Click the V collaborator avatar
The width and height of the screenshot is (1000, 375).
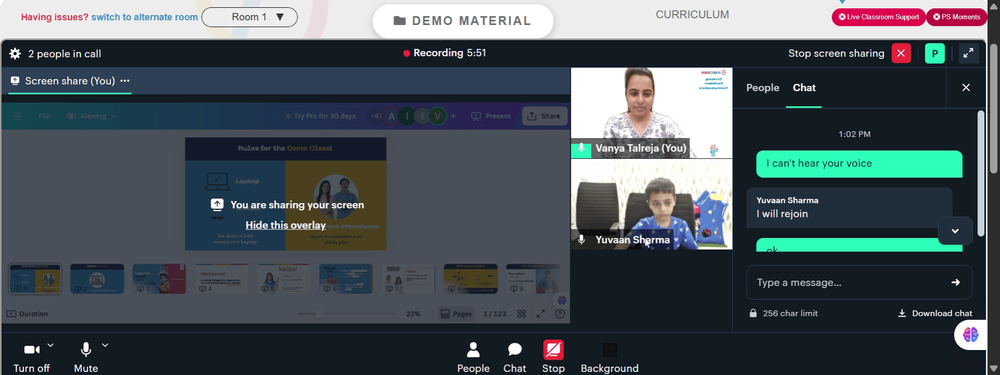pos(437,116)
